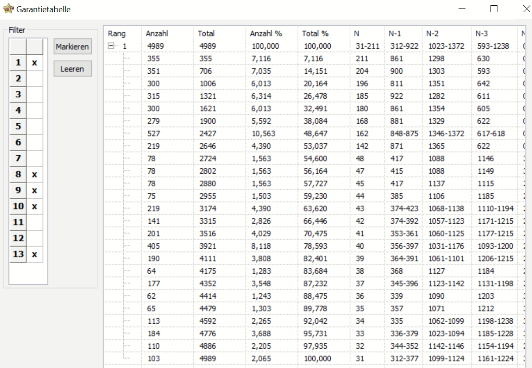Click N-1 value 312-922 in top row
Viewport: 532px width, 368px height.
point(404,46)
